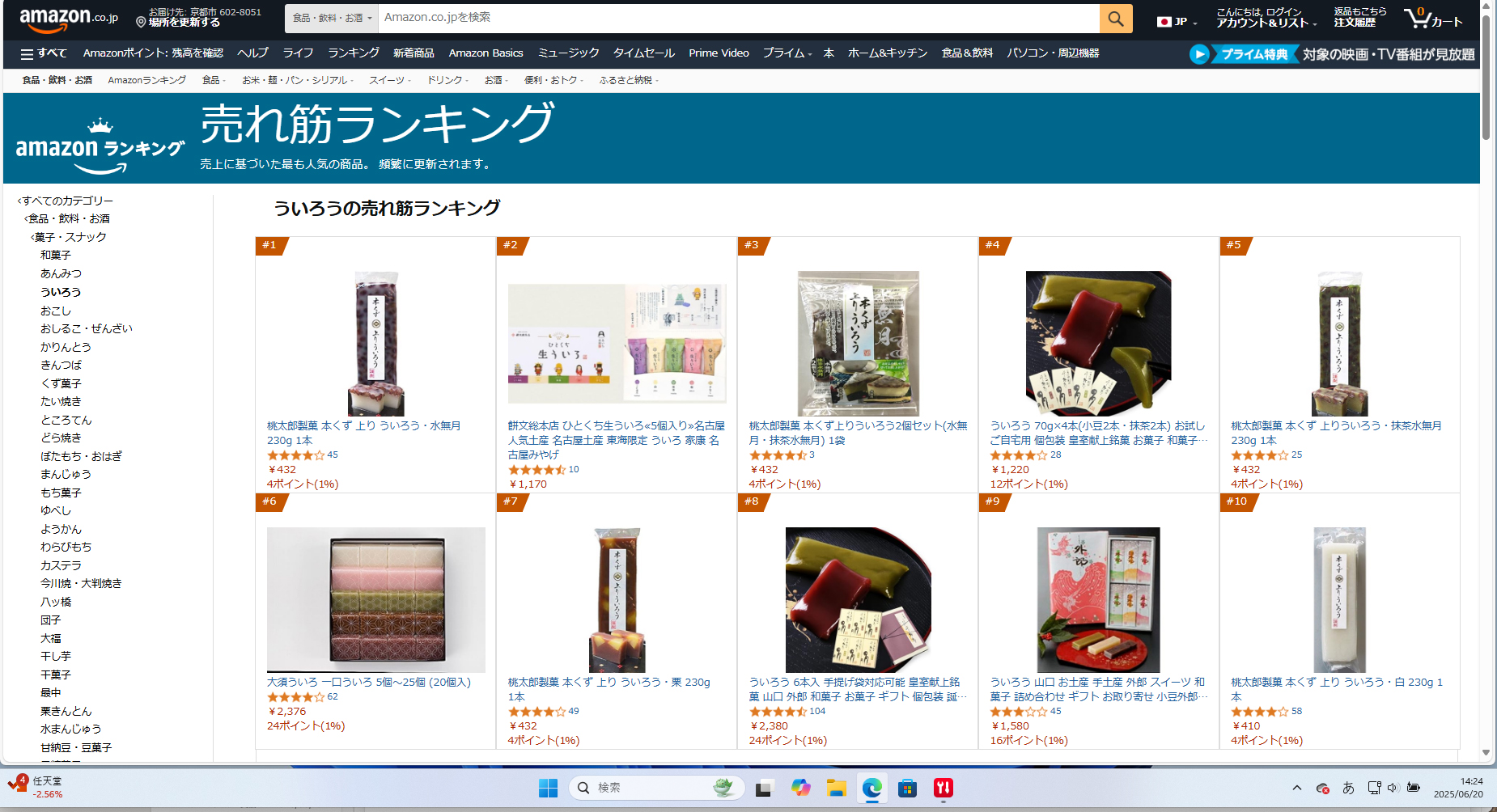
Task: Open タイムセール in the navigation bar
Action: click(643, 53)
